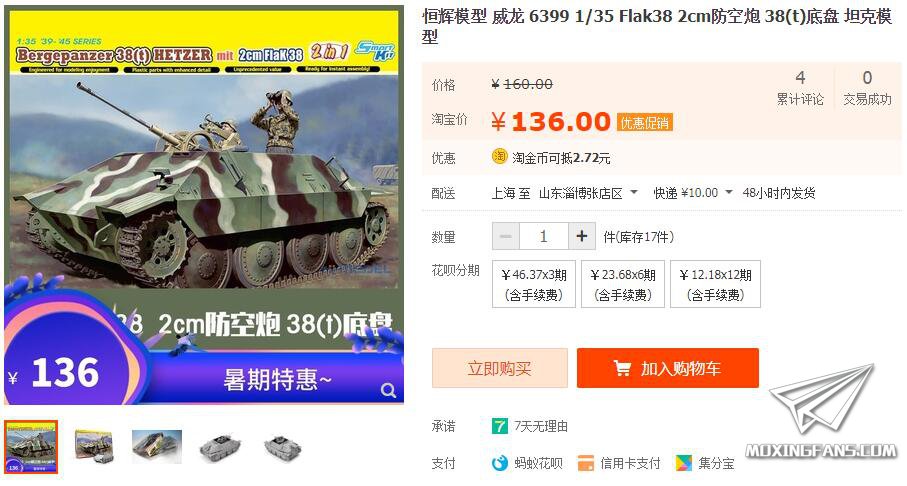Click the Ant Huabei payment icon
Screen dimensions: 907x486
pos(499,463)
